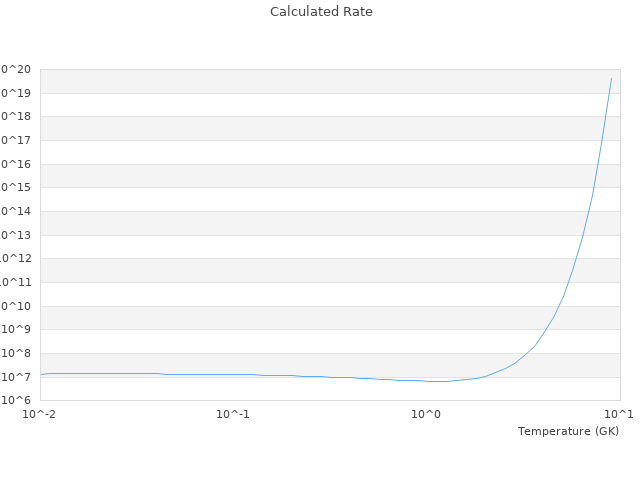The height and width of the screenshot is (480, 640).
Task: Click the 10^6 y-axis tick label
Action: coord(18,401)
